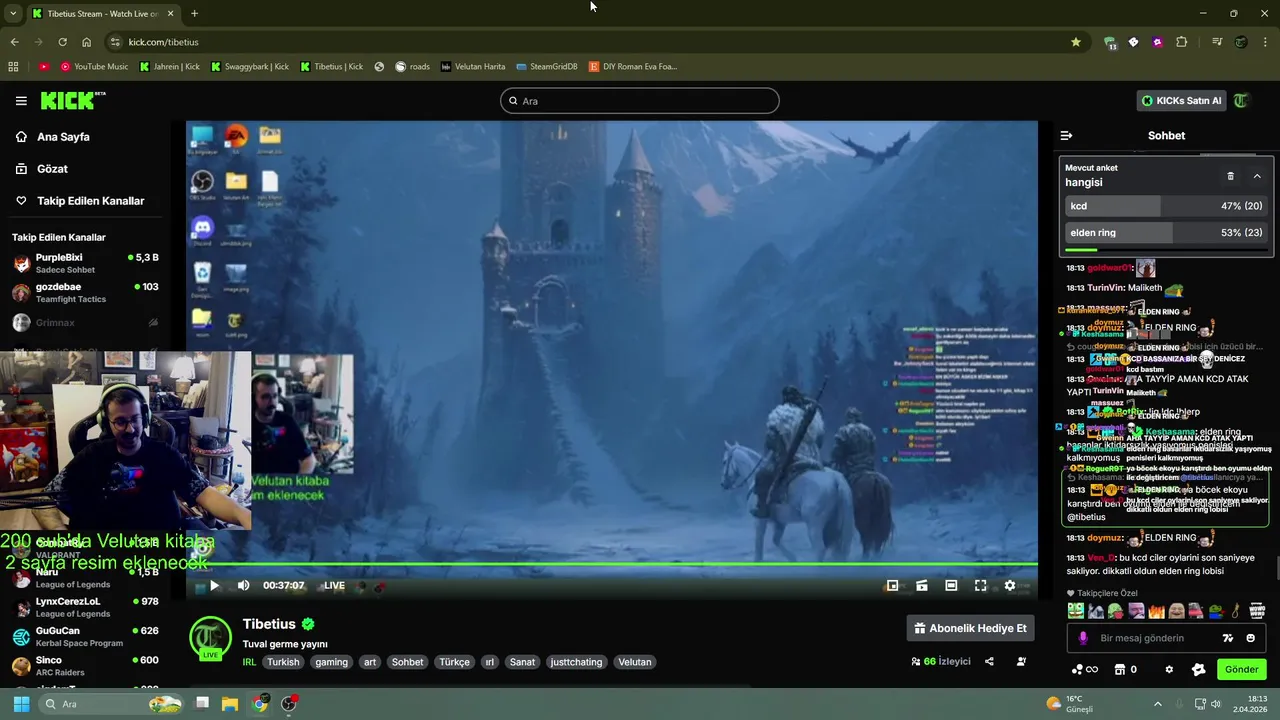This screenshot has height=720, width=1280.
Task: Click the stream share icon
Action: pos(989,662)
